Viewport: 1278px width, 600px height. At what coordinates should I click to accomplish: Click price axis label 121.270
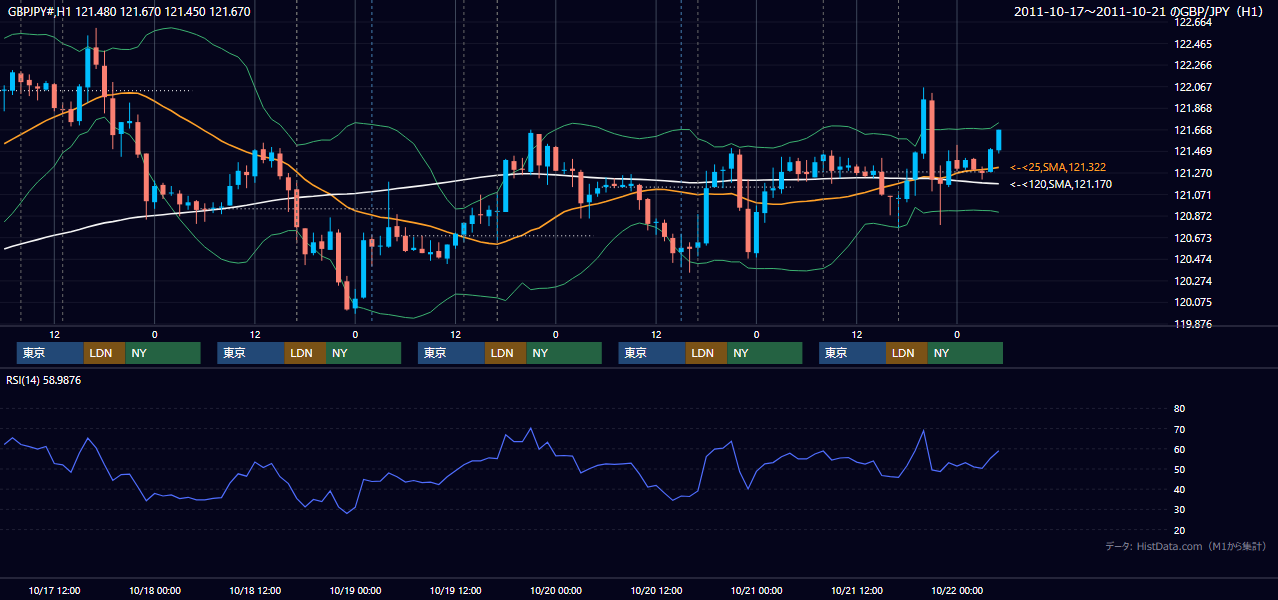(1194, 173)
